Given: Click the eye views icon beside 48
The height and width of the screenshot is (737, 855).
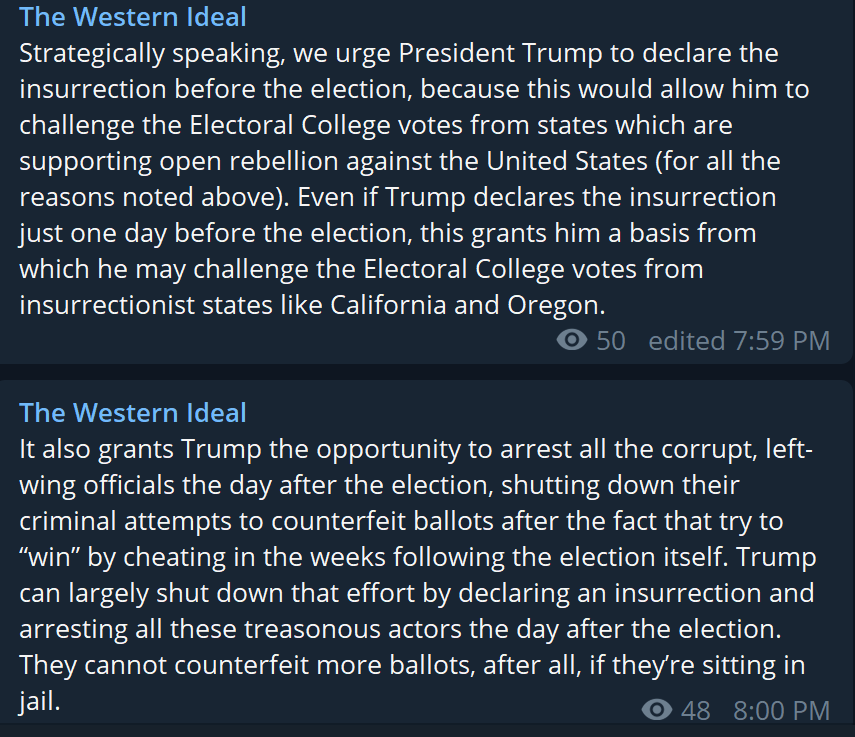Looking at the screenshot, I should point(657,710).
